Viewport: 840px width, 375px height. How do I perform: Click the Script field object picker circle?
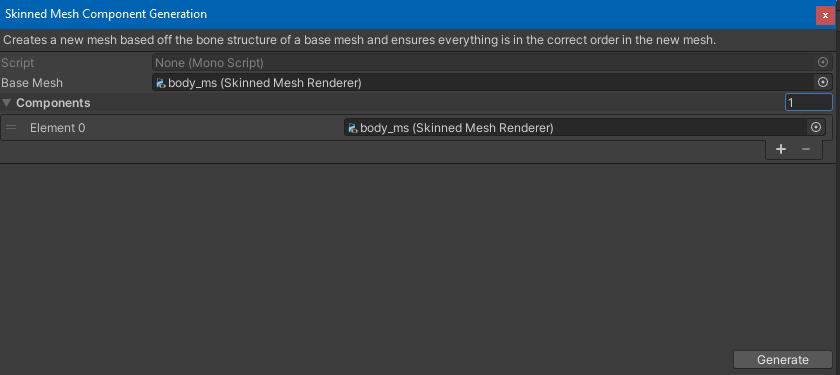pos(823,63)
